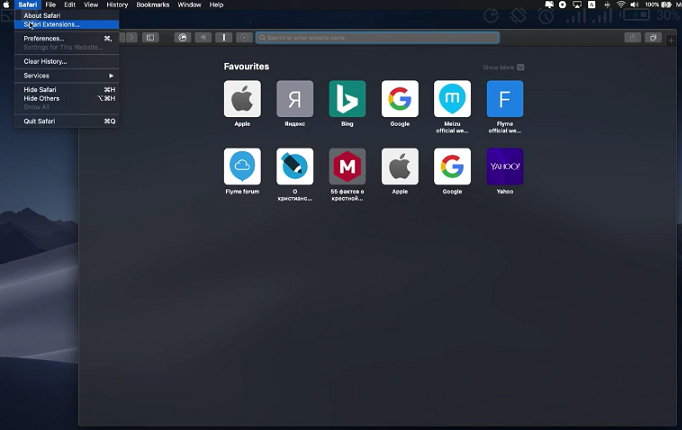Open Preferences… from Safari menu
The image size is (682, 430).
67,38
